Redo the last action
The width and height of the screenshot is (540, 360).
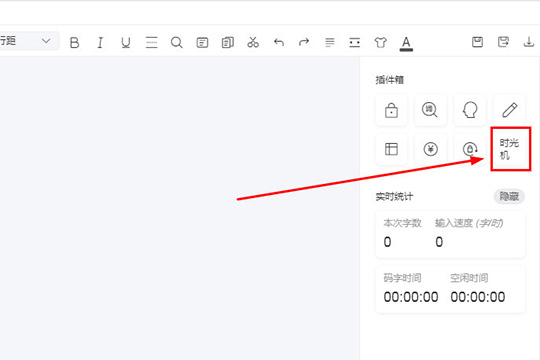(x=304, y=42)
